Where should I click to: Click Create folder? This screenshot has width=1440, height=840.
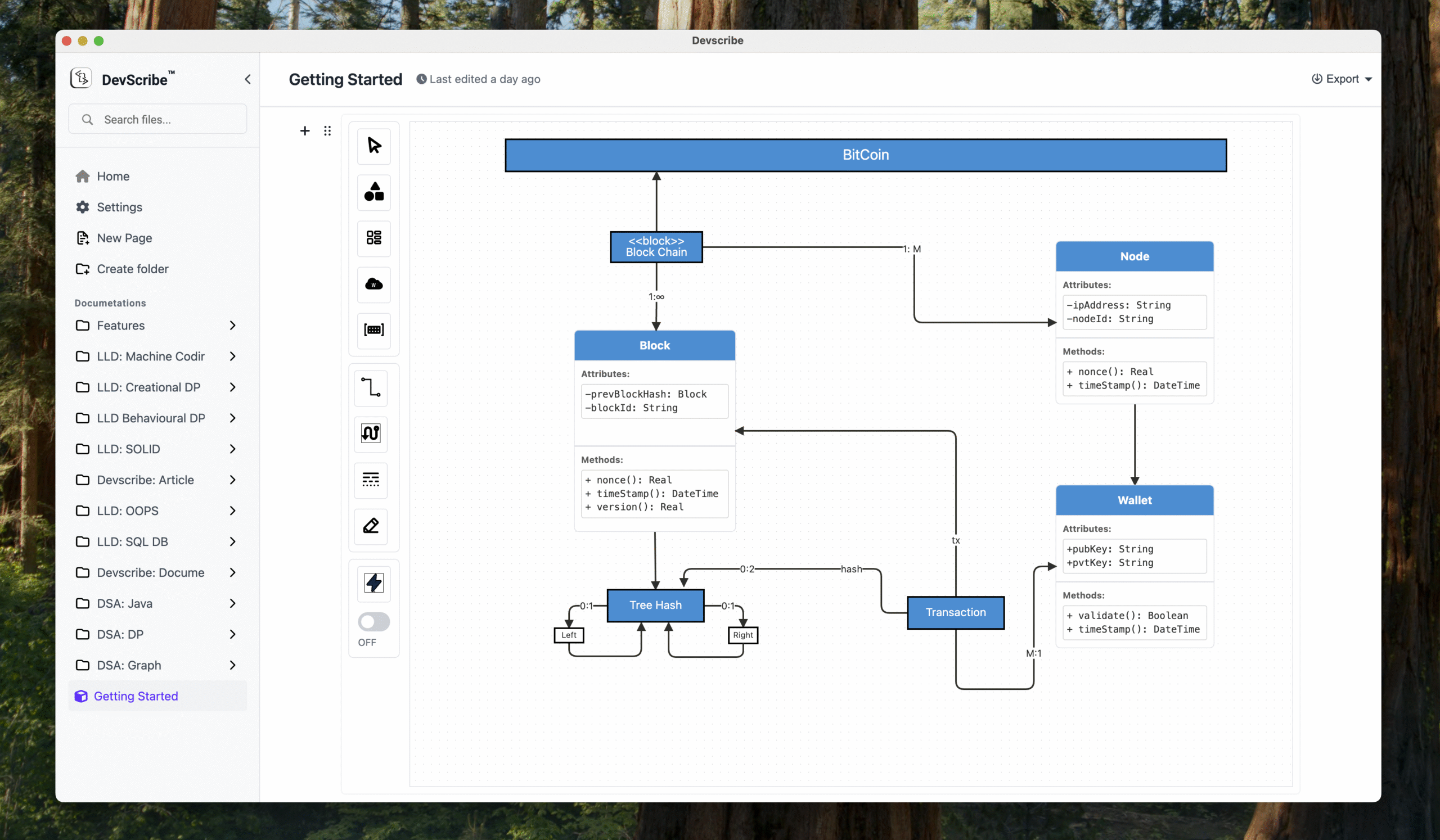(132, 268)
